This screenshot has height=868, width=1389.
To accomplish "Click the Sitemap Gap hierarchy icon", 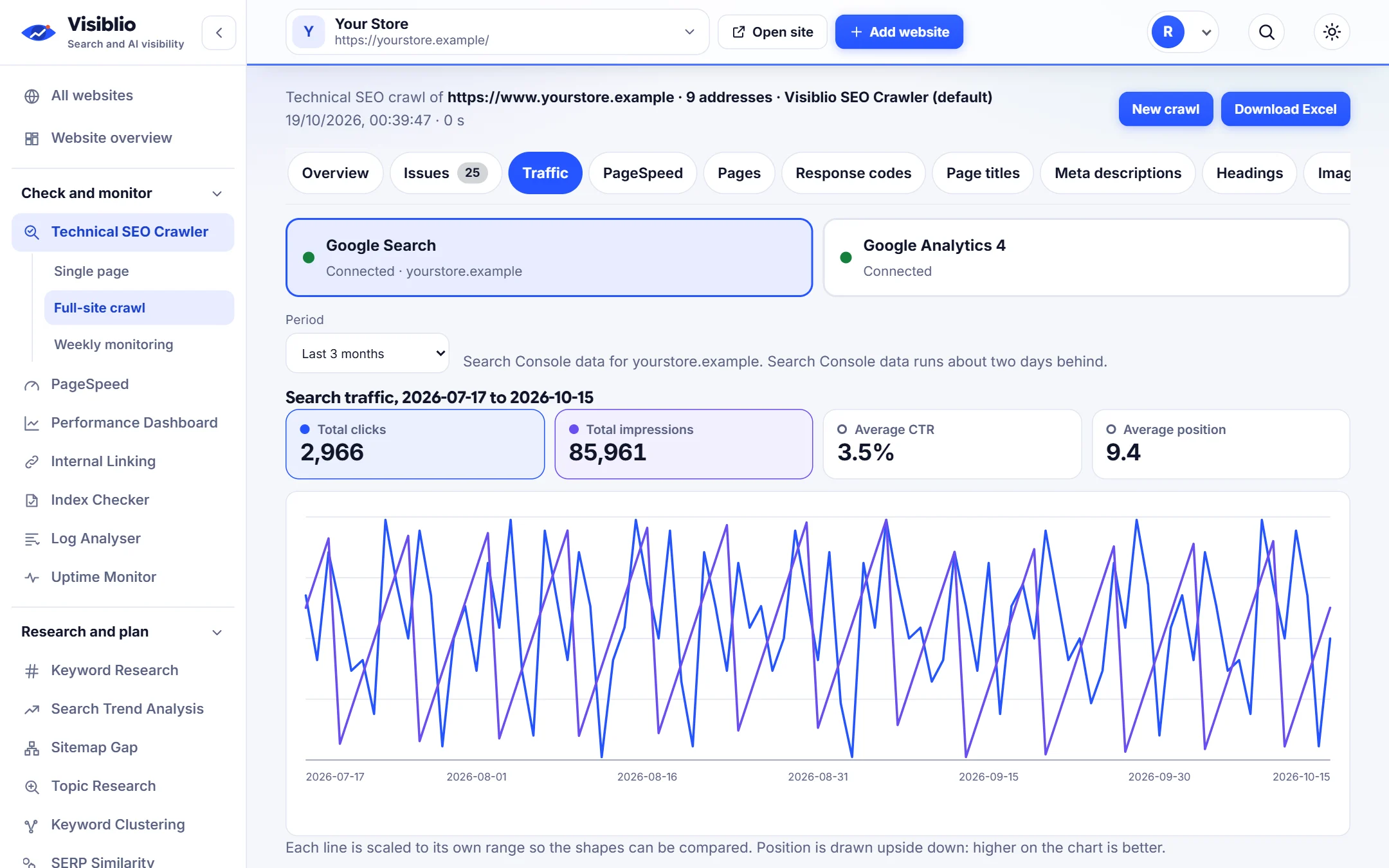I will click(x=32, y=748).
